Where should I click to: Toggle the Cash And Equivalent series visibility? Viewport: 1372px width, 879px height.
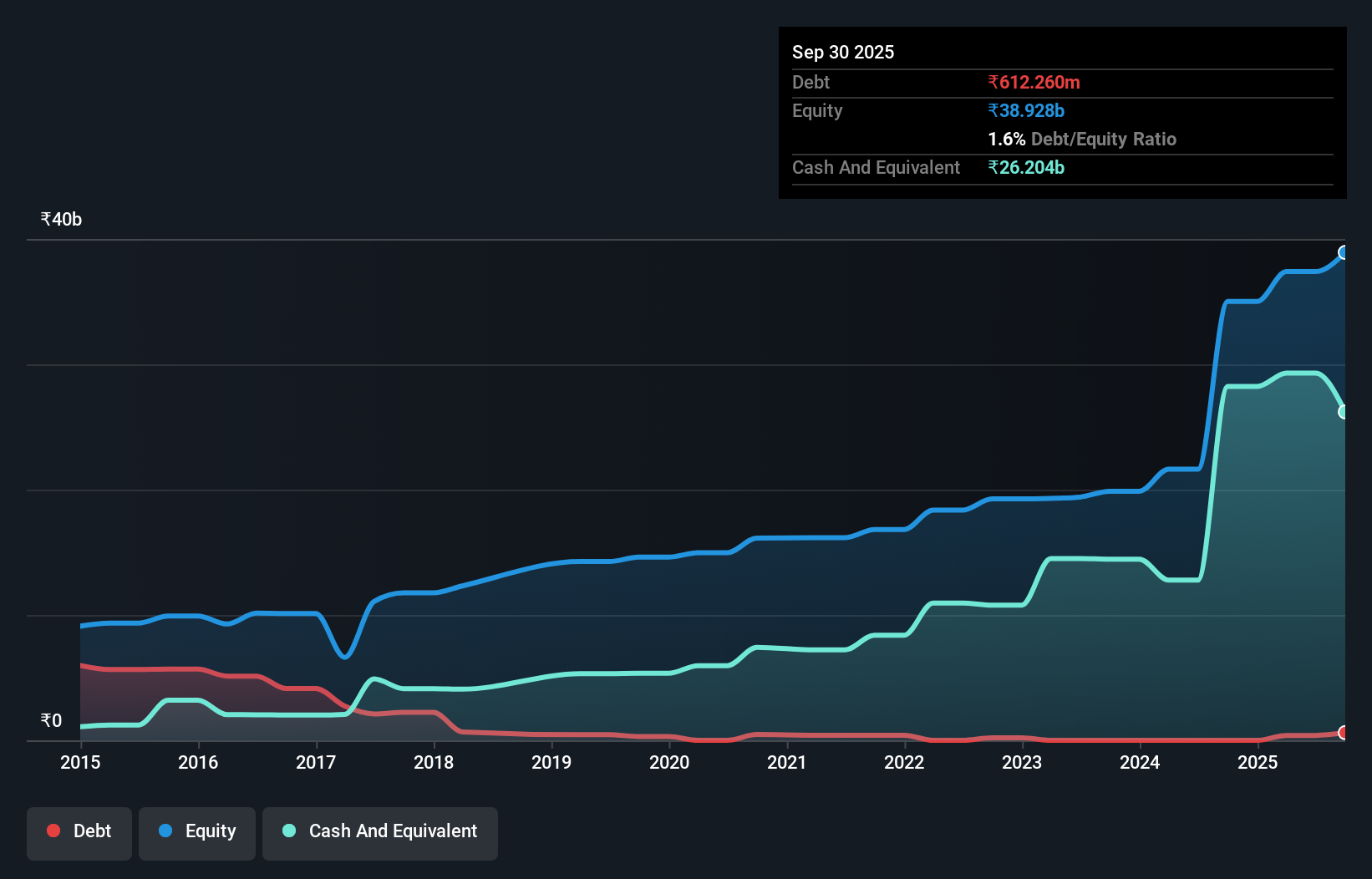[380, 832]
